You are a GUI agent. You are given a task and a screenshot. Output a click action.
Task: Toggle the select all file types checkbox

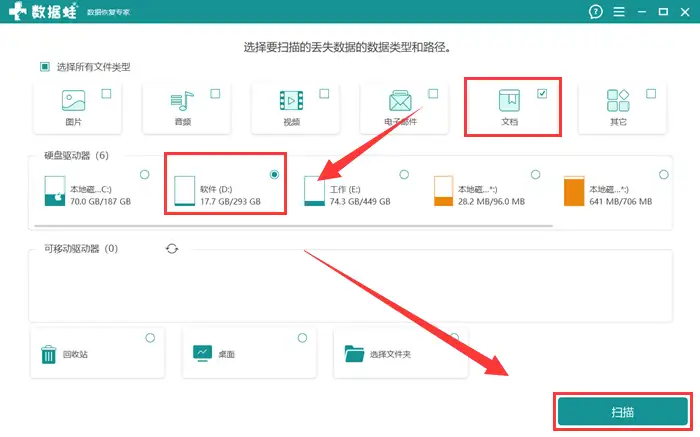45,67
